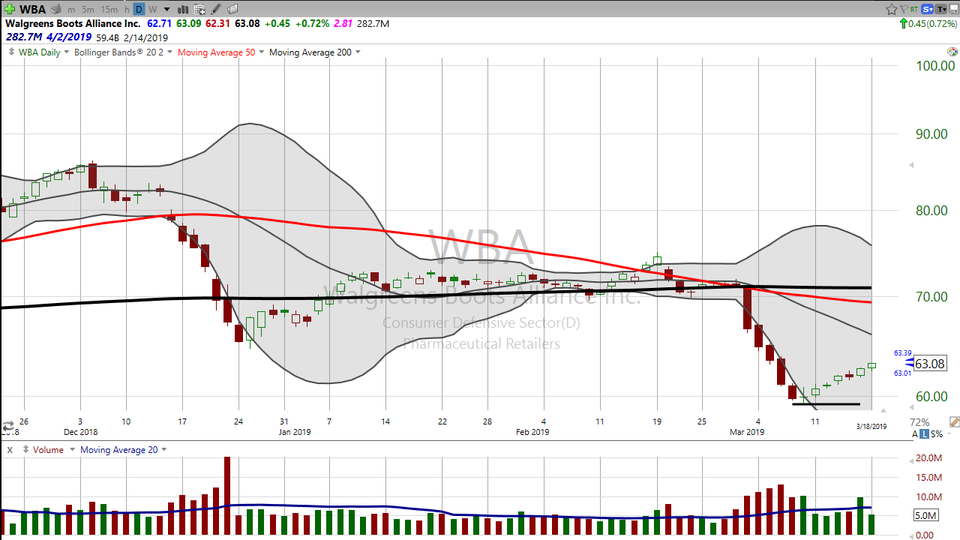960x540 pixels.
Task: Select the 'L' log scale option
Action: pyautogui.click(x=924, y=434)
